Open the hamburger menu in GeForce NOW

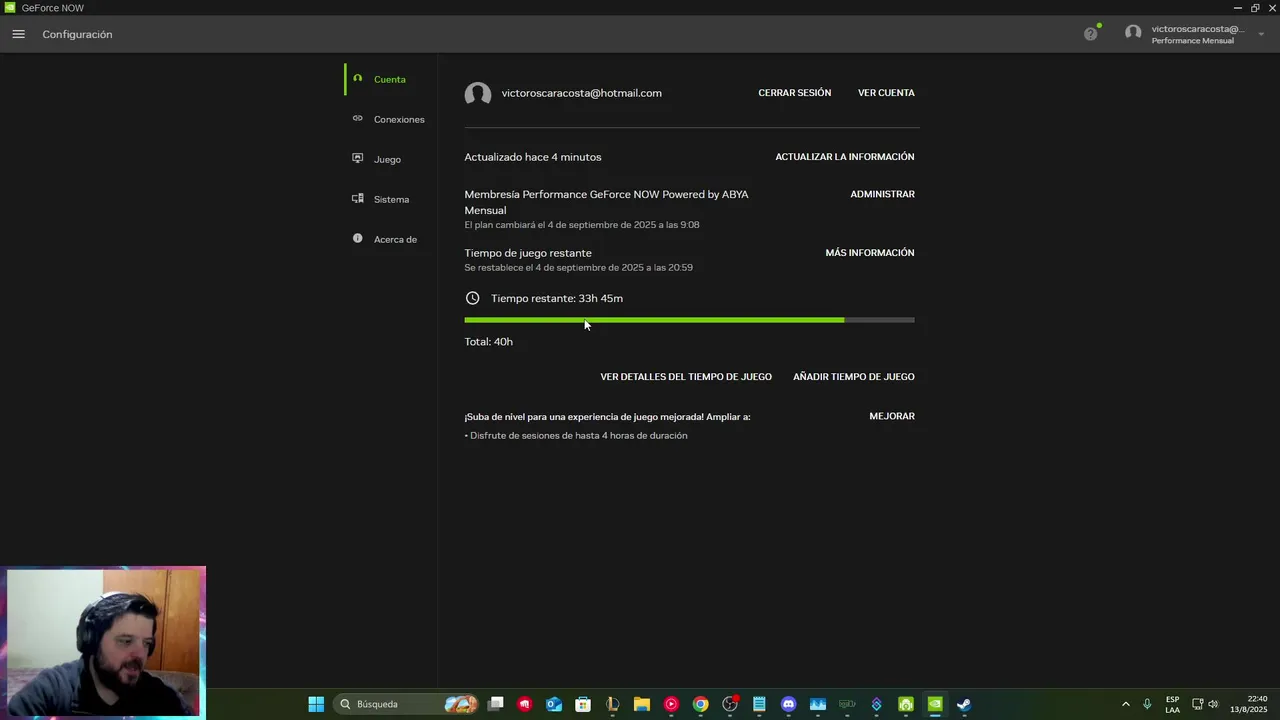[18, 34]
